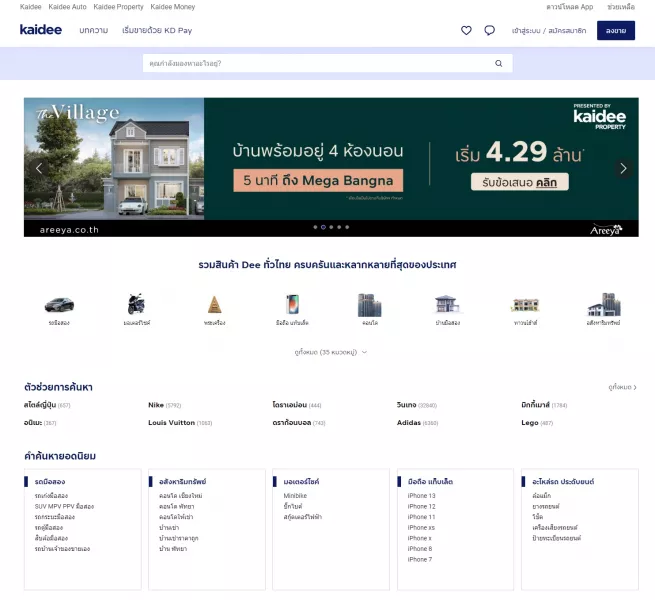Open the ดาวน์โหลด App link
The height and width of the screenshot is (600, 655).
coord(569,7)
